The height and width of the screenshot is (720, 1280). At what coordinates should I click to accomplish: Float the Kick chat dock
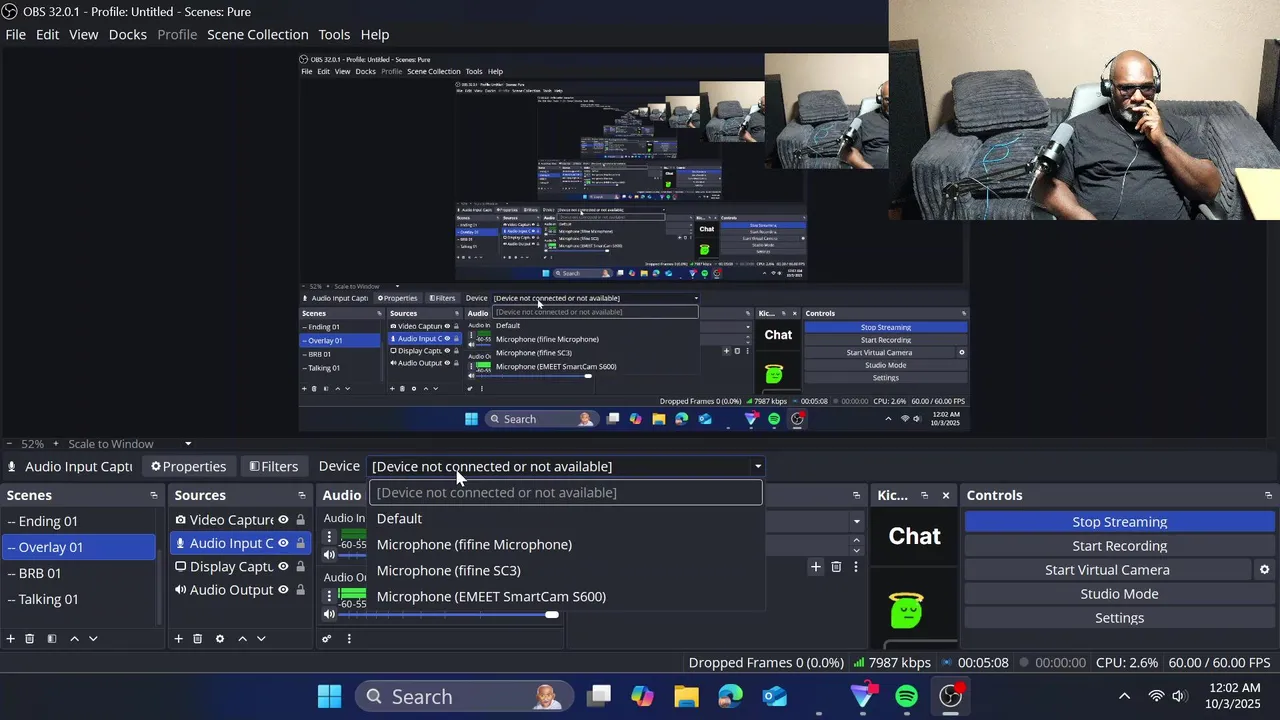click(x=924, y=495)
